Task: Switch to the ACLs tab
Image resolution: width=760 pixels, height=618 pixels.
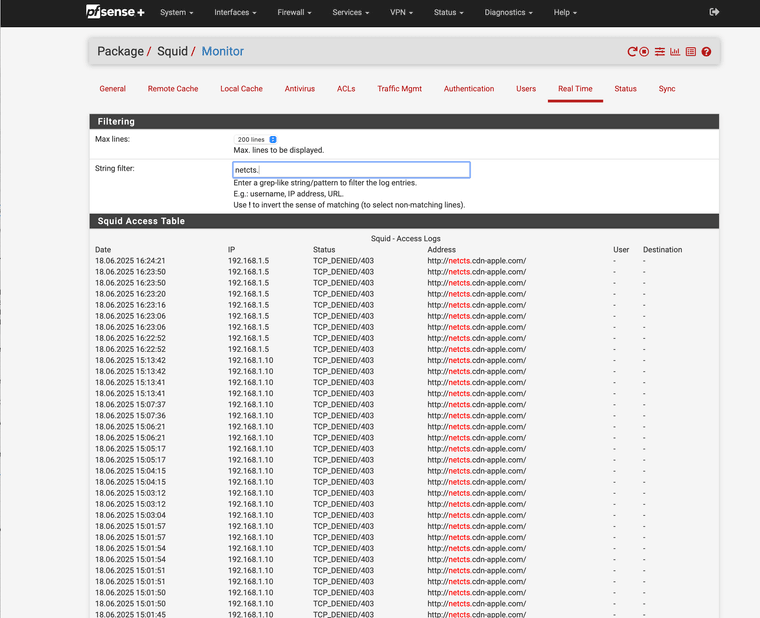Action: (x=346, y=89)
